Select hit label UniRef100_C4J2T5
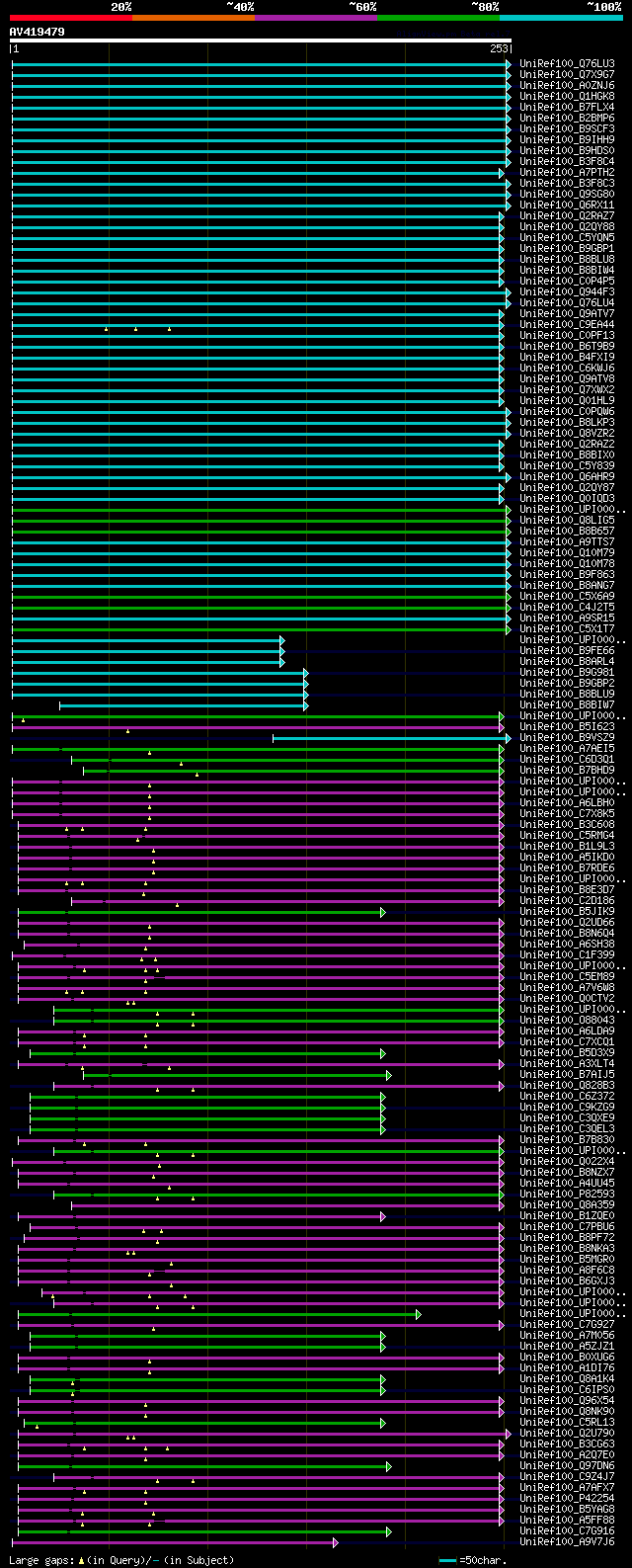The width and height of the screenshot is (632, 1568). (567, 608)
